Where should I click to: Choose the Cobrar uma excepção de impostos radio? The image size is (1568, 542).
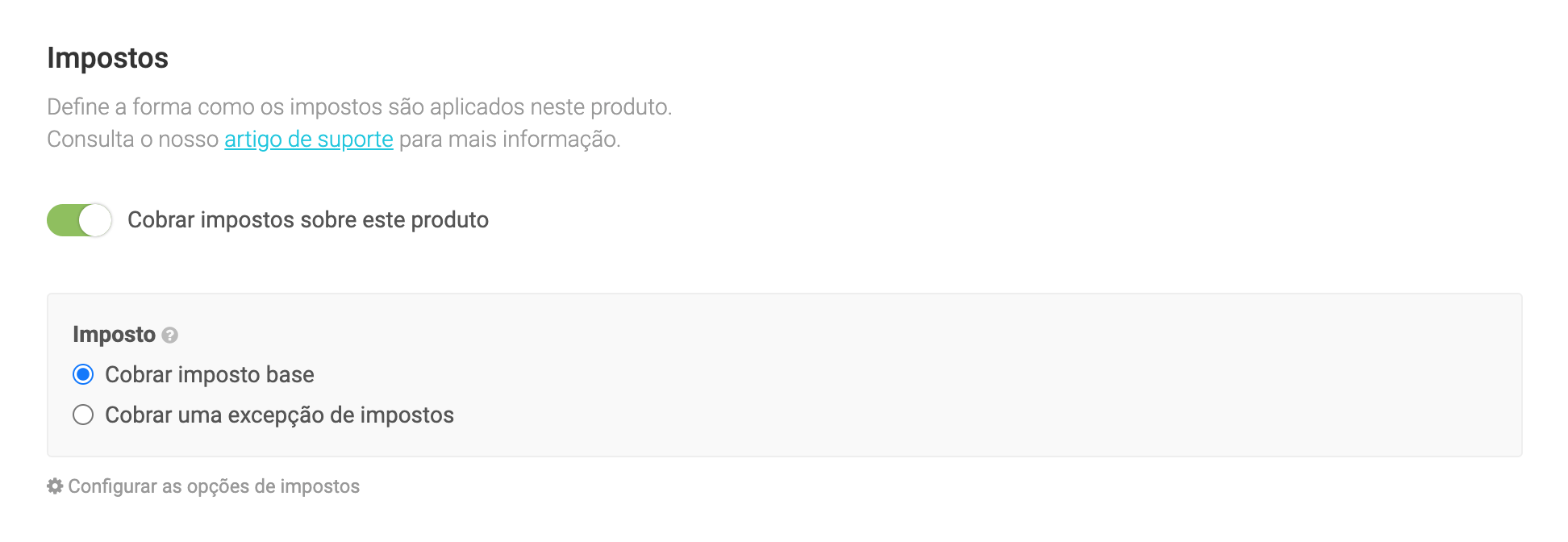coord(83,415)
